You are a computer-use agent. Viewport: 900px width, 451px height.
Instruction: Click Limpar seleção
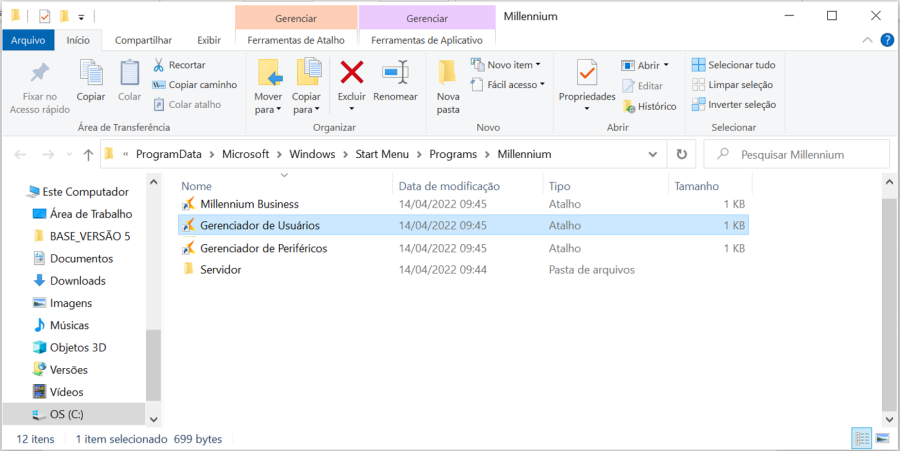[732, 84]
